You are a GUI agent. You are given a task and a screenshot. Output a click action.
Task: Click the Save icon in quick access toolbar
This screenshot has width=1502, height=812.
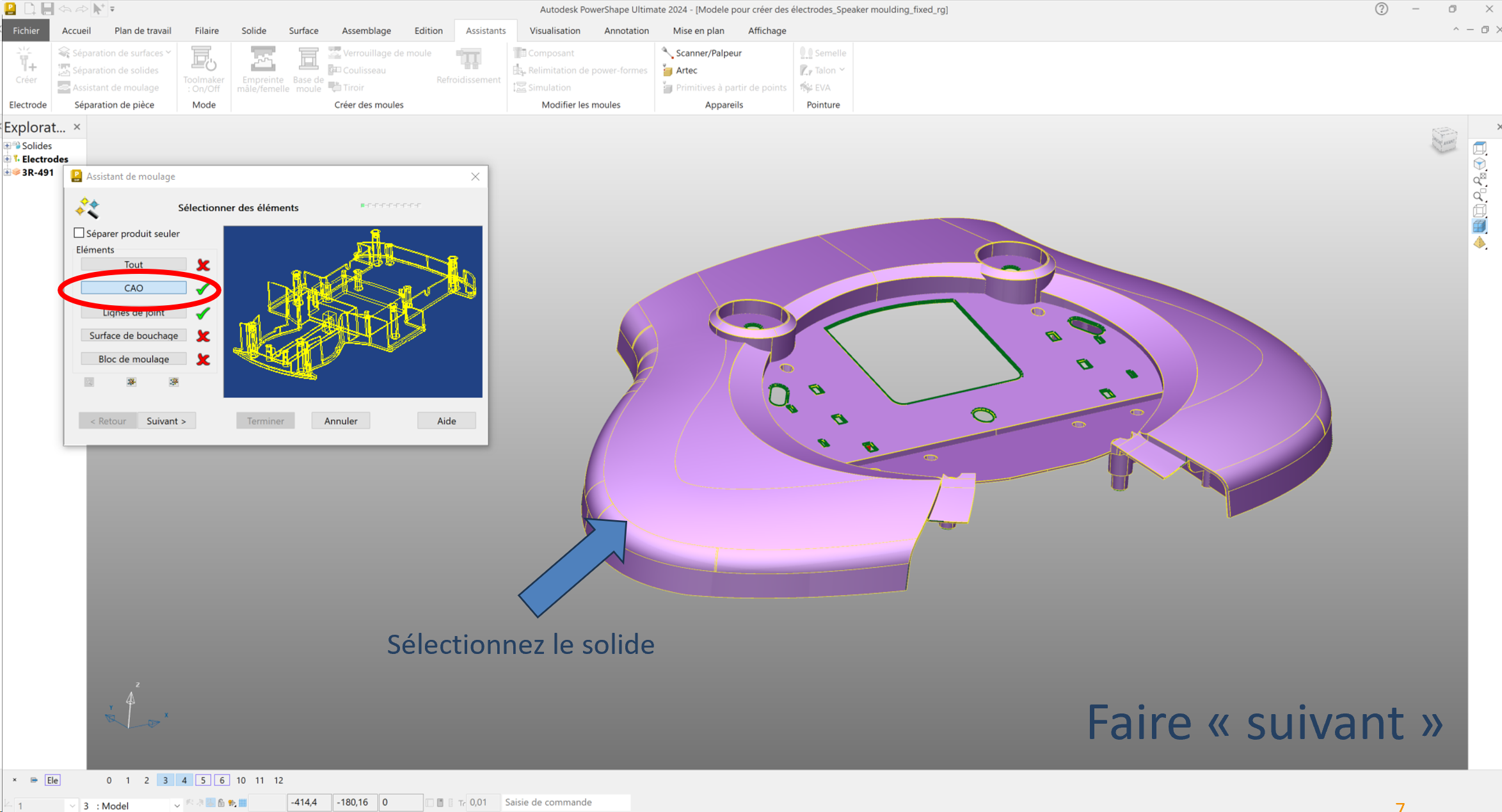[47, 9]
